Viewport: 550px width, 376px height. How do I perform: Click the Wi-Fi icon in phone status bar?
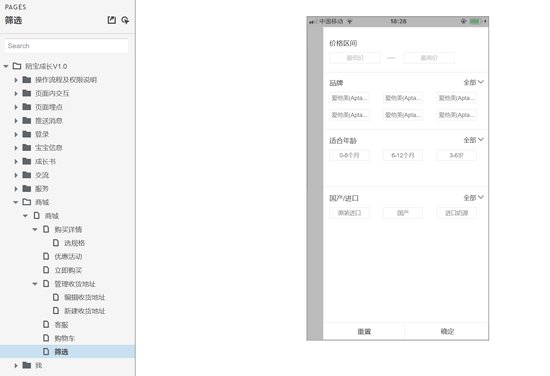[x=350, y=21]
